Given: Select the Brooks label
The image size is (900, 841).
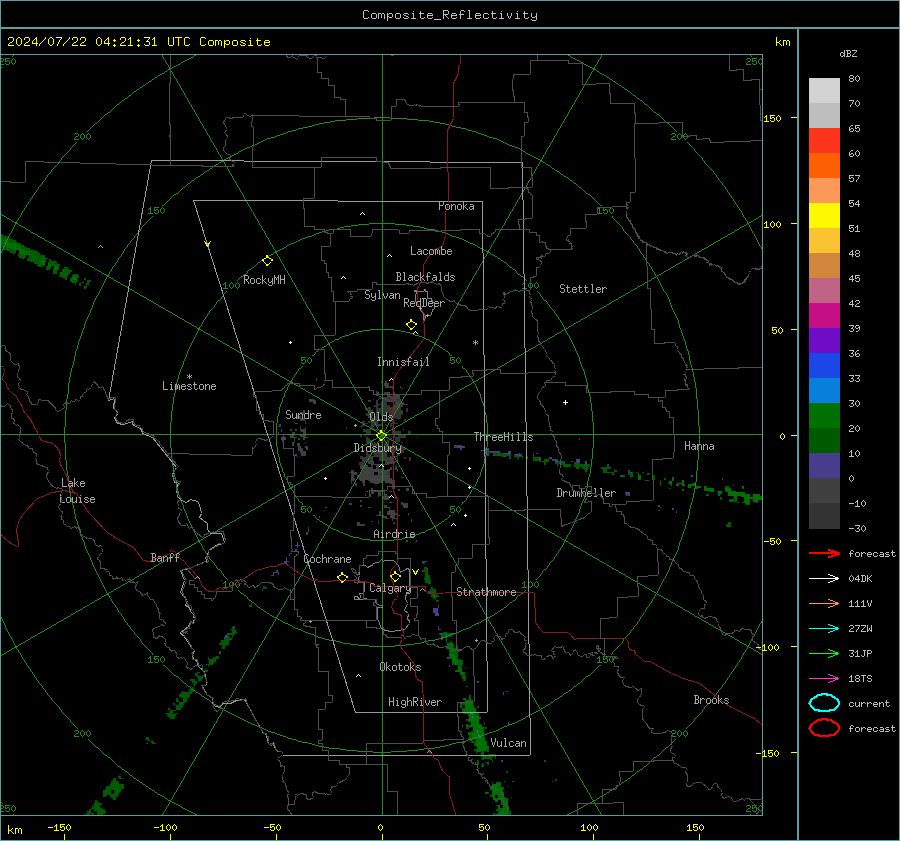Looking at the screenshot, I should pos(711,700).
